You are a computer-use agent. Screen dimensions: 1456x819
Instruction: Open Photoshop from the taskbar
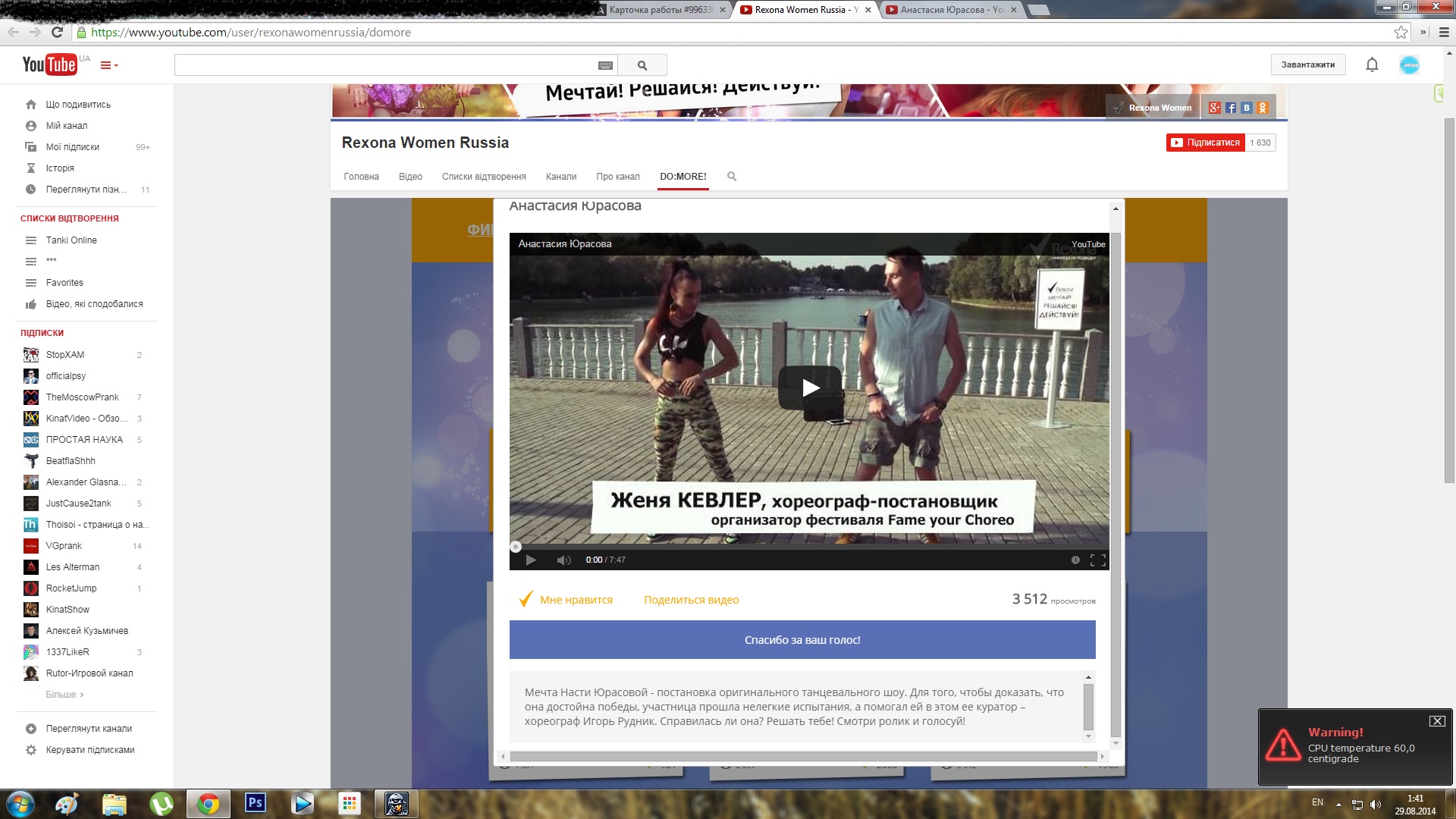(256, 802)
